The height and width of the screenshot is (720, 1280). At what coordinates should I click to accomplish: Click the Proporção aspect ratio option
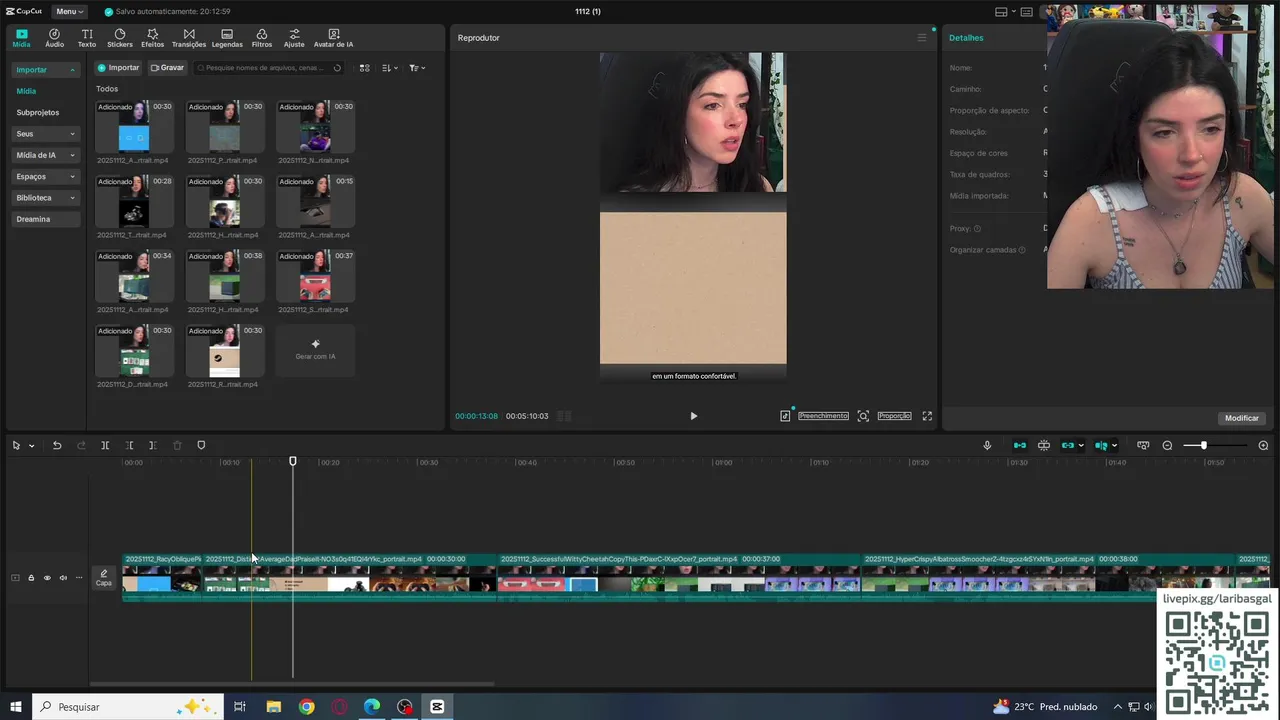pyautogui.click(x=894, y=416)
